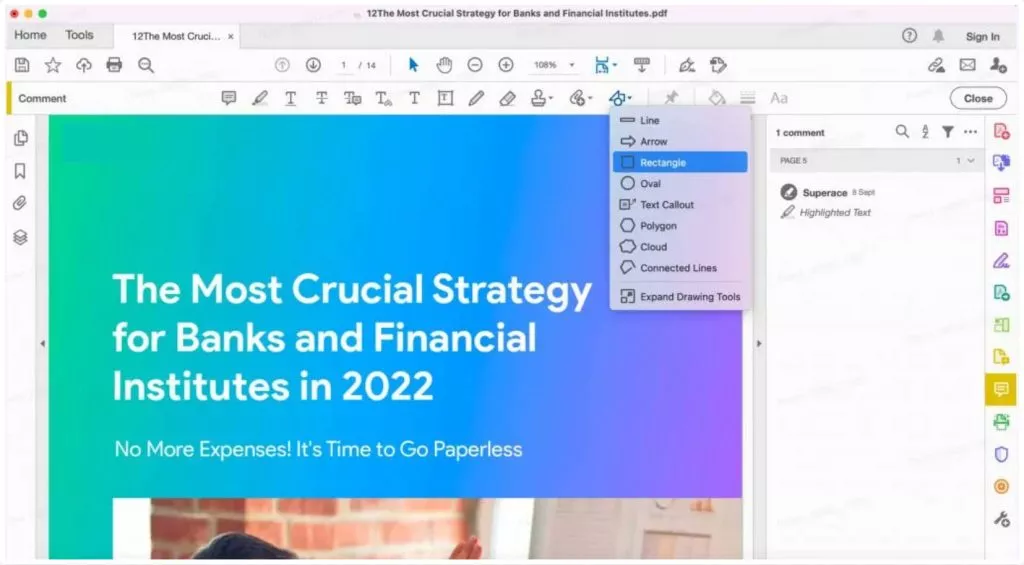Select the pencil drawing tool
1024x565 pixels.
pyautogui.click(x=476, y=98)
